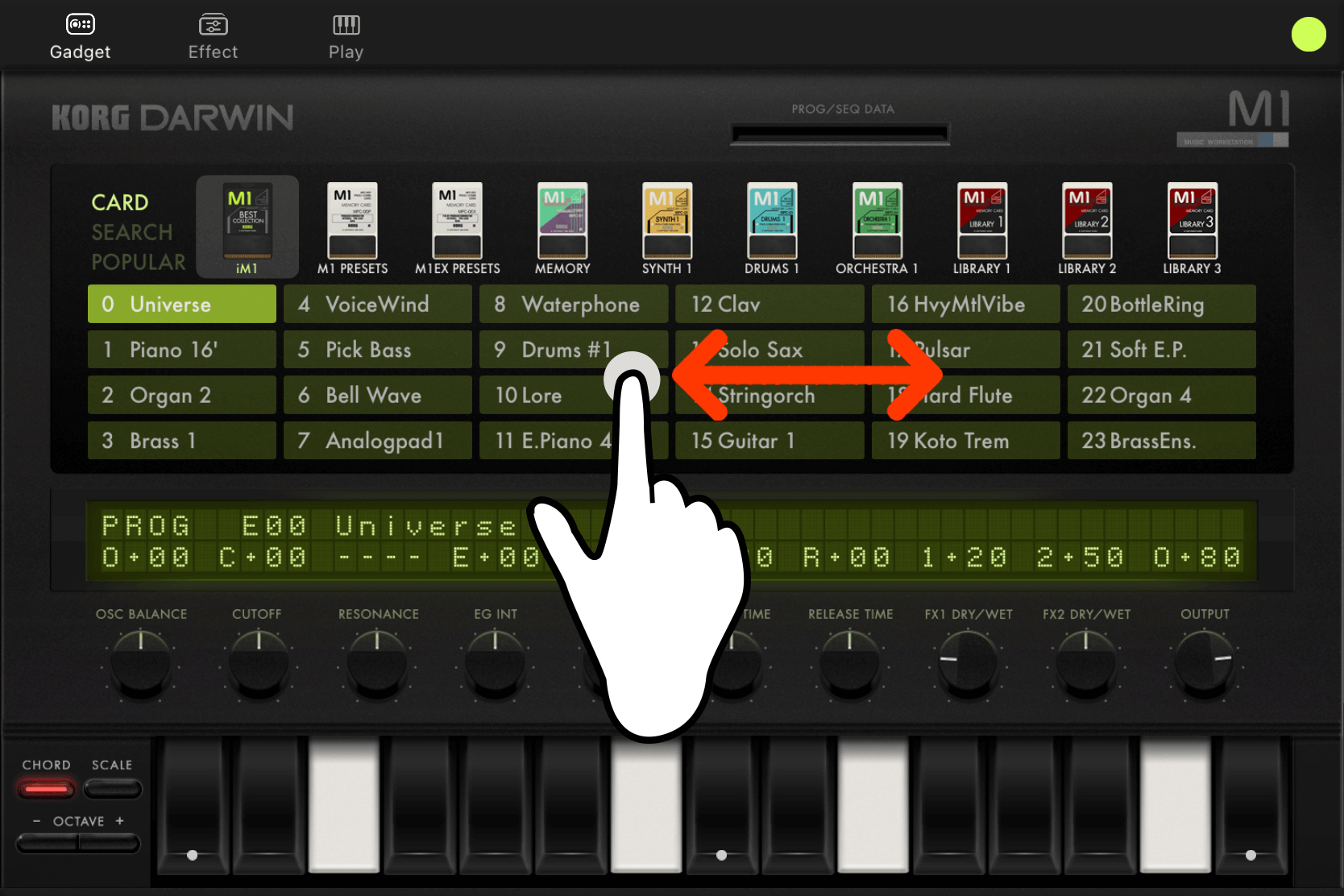
Task: Select program 22 Organ 4
Action: (x=1162, y=395)
